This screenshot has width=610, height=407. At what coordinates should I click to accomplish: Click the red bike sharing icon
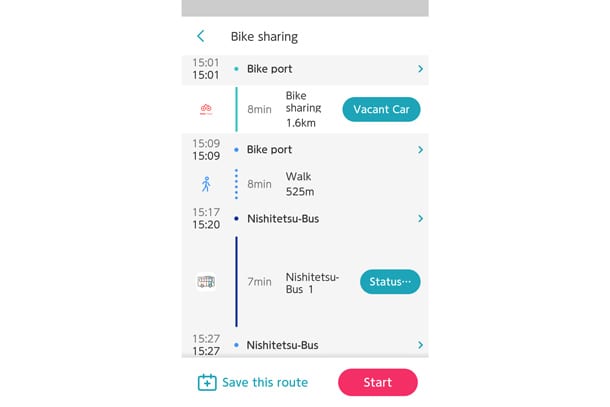pos(206,109)
